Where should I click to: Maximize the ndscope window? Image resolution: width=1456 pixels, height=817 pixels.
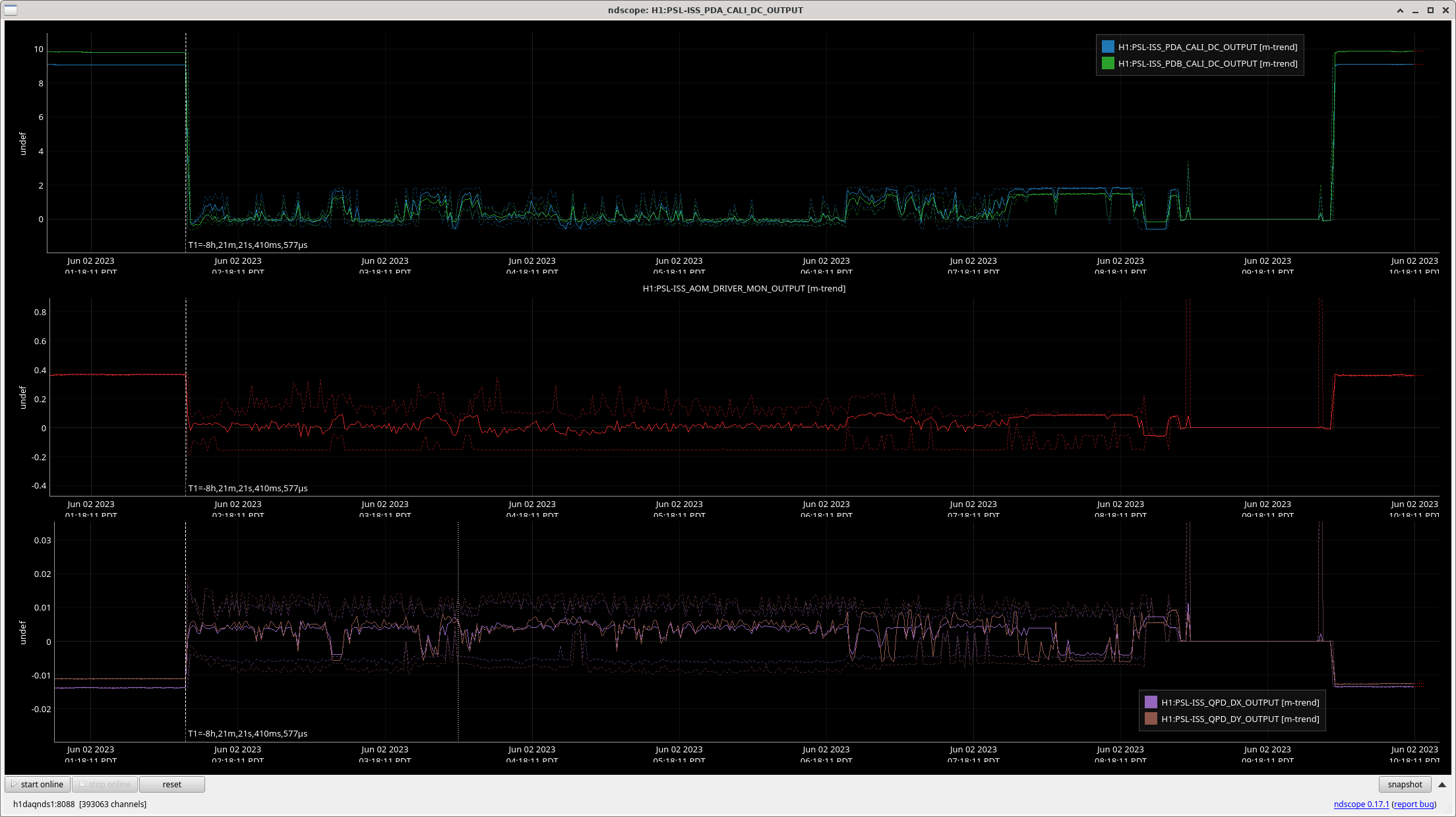(1430, 11)
